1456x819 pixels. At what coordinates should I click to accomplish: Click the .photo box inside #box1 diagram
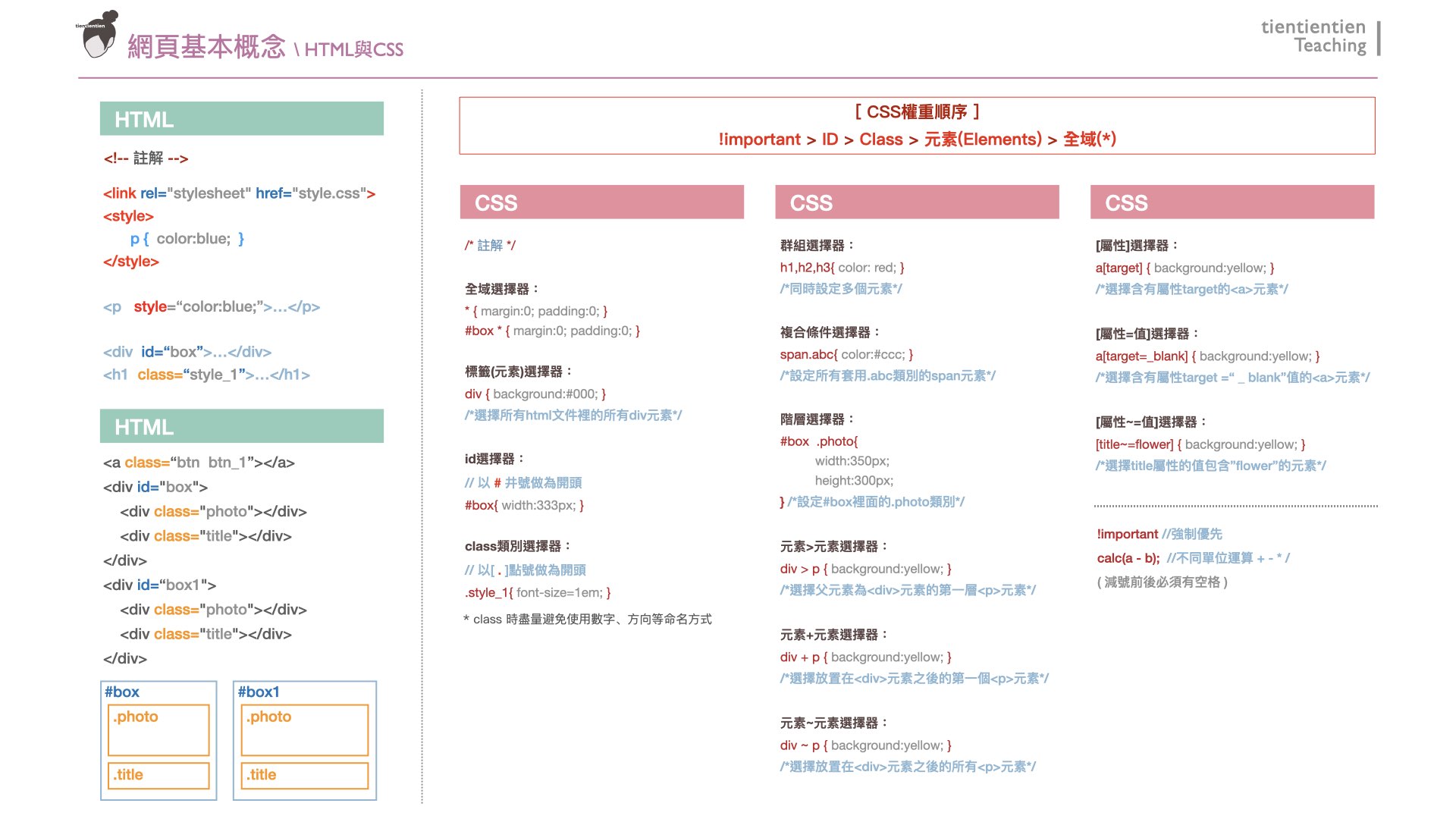point(304,730)
